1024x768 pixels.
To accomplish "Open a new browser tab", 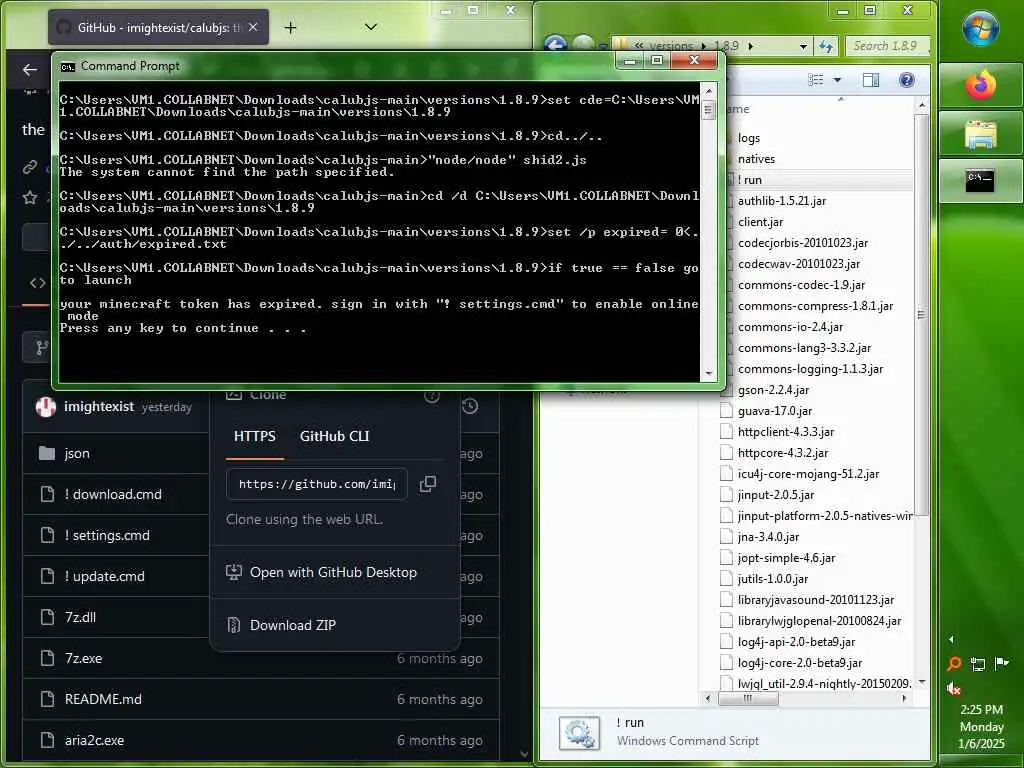I will coord(291,27).
